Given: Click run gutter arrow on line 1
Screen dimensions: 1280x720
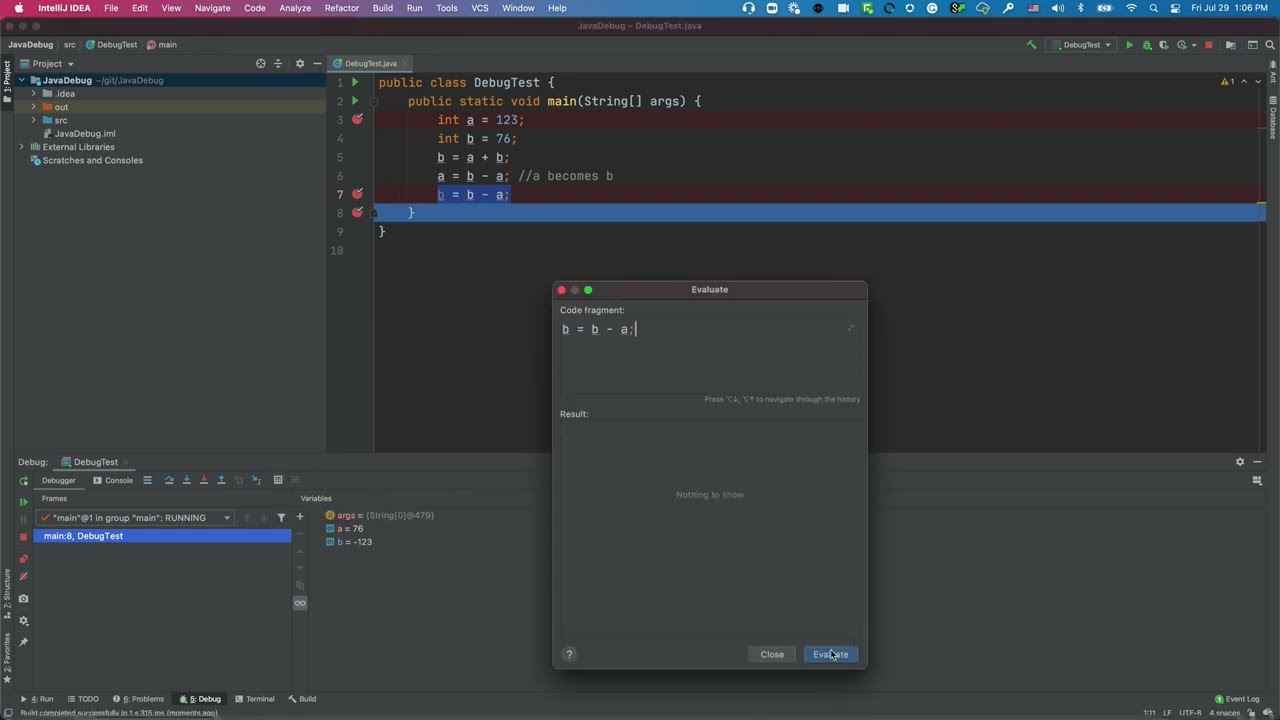Looking at the screenshot, I should (355, 83).
